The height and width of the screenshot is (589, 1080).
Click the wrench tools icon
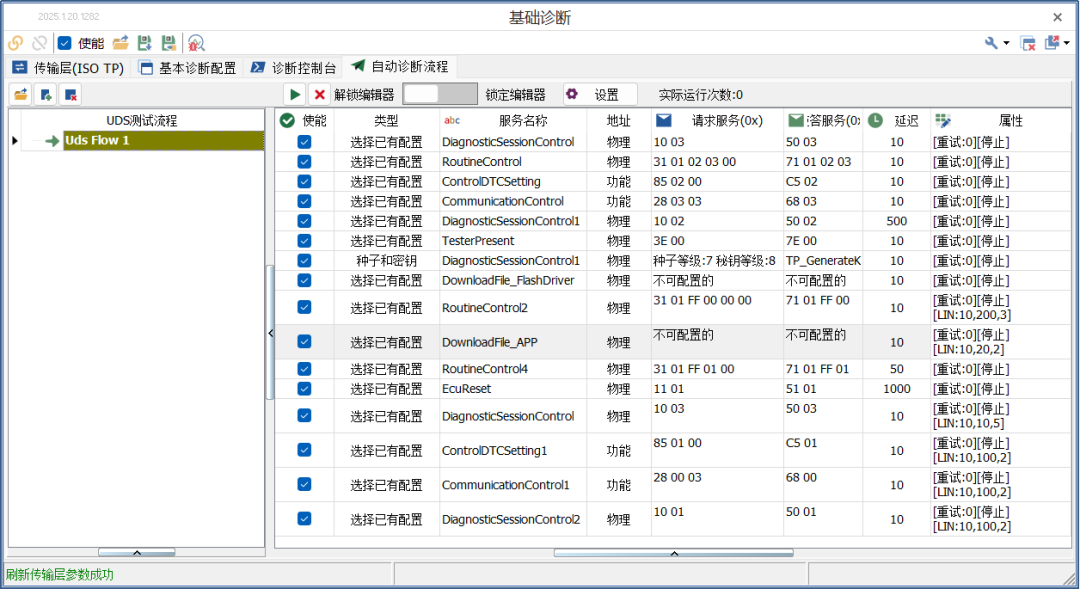(x=990, y=43)
